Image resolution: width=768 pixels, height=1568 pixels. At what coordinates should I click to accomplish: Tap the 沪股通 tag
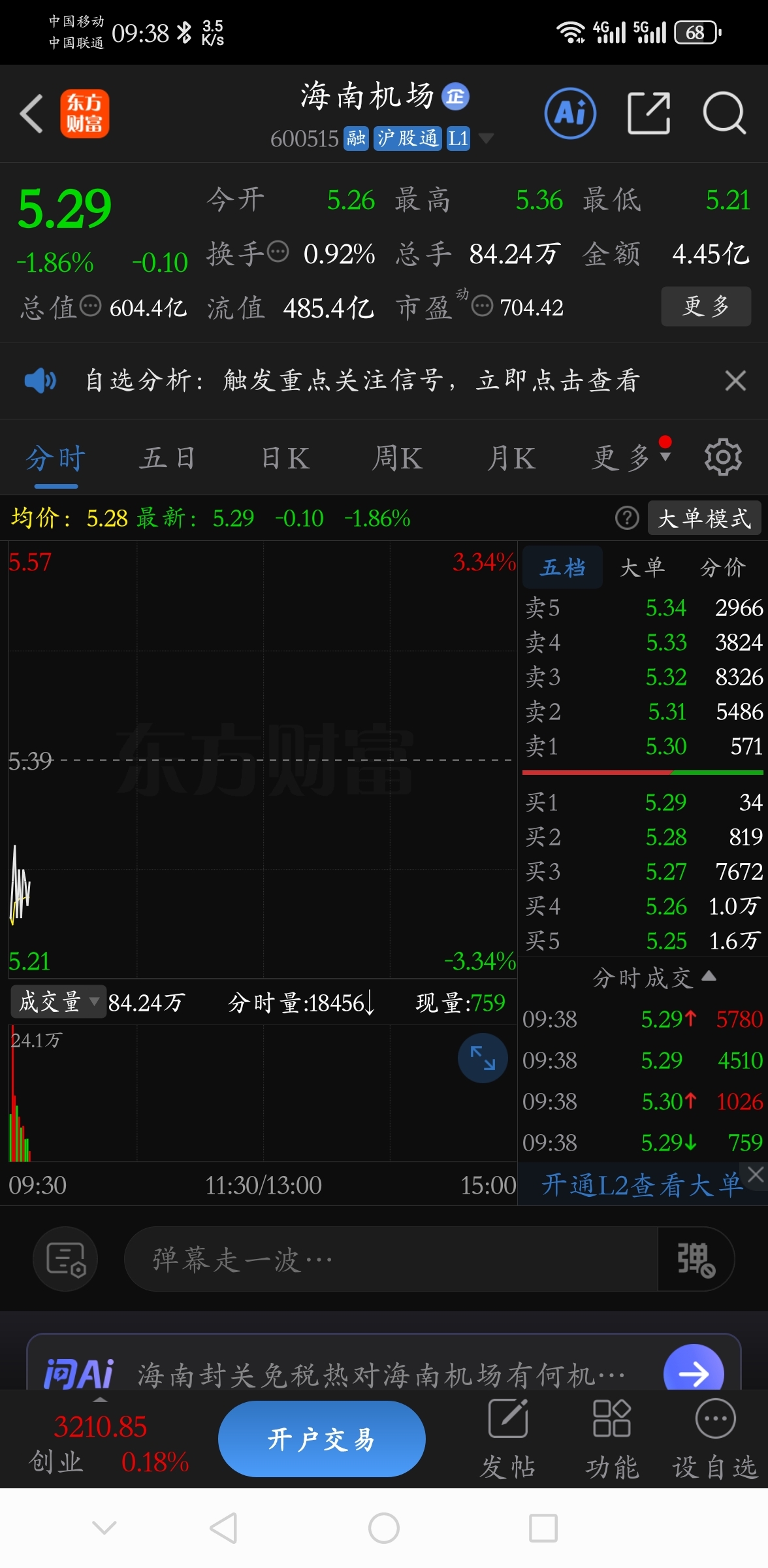click(408, 138)
